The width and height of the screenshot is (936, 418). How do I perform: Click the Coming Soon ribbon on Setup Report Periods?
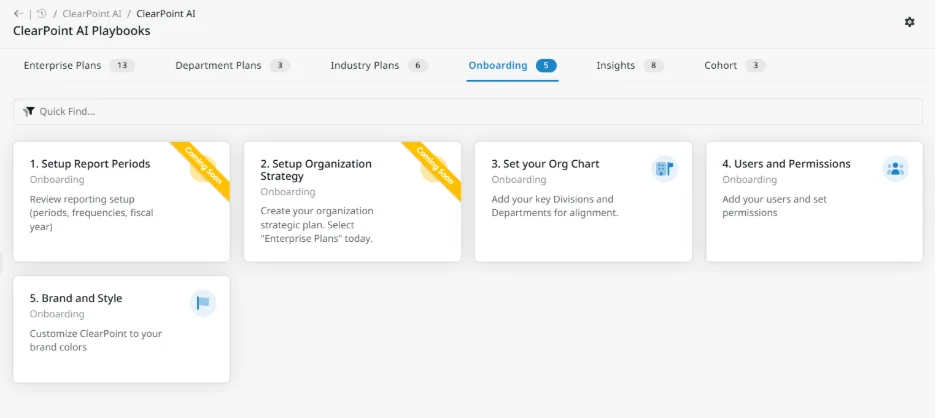204,166
